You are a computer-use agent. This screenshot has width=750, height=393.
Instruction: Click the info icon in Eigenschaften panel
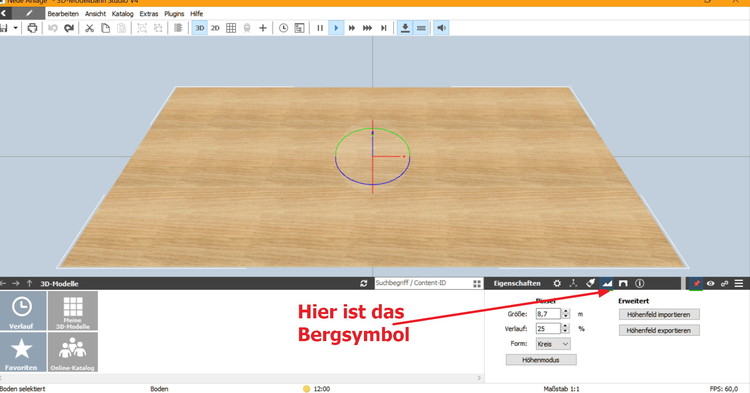tap(640, 284)
